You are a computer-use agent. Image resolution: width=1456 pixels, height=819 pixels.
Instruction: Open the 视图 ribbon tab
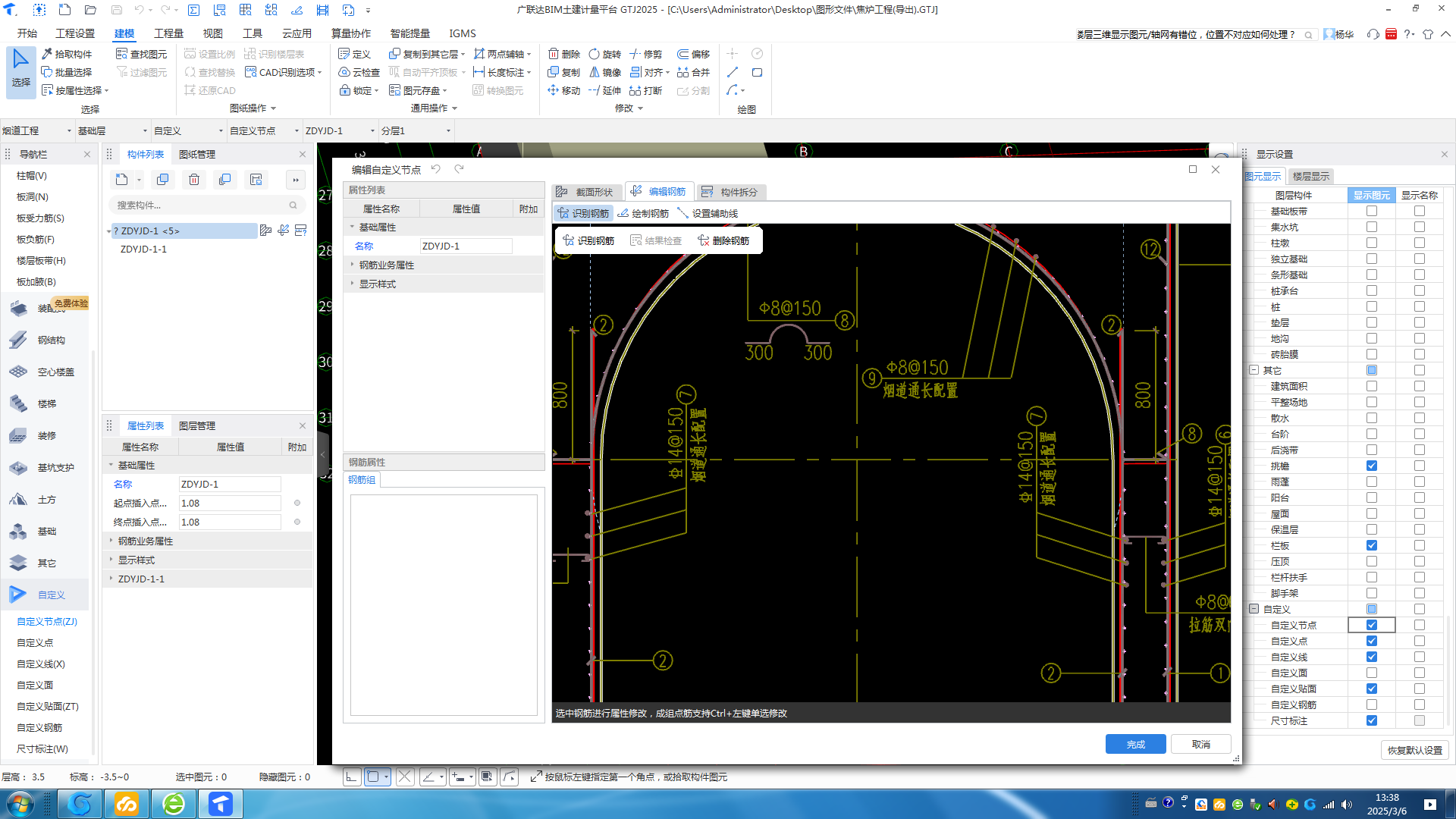tap(213, 33)
